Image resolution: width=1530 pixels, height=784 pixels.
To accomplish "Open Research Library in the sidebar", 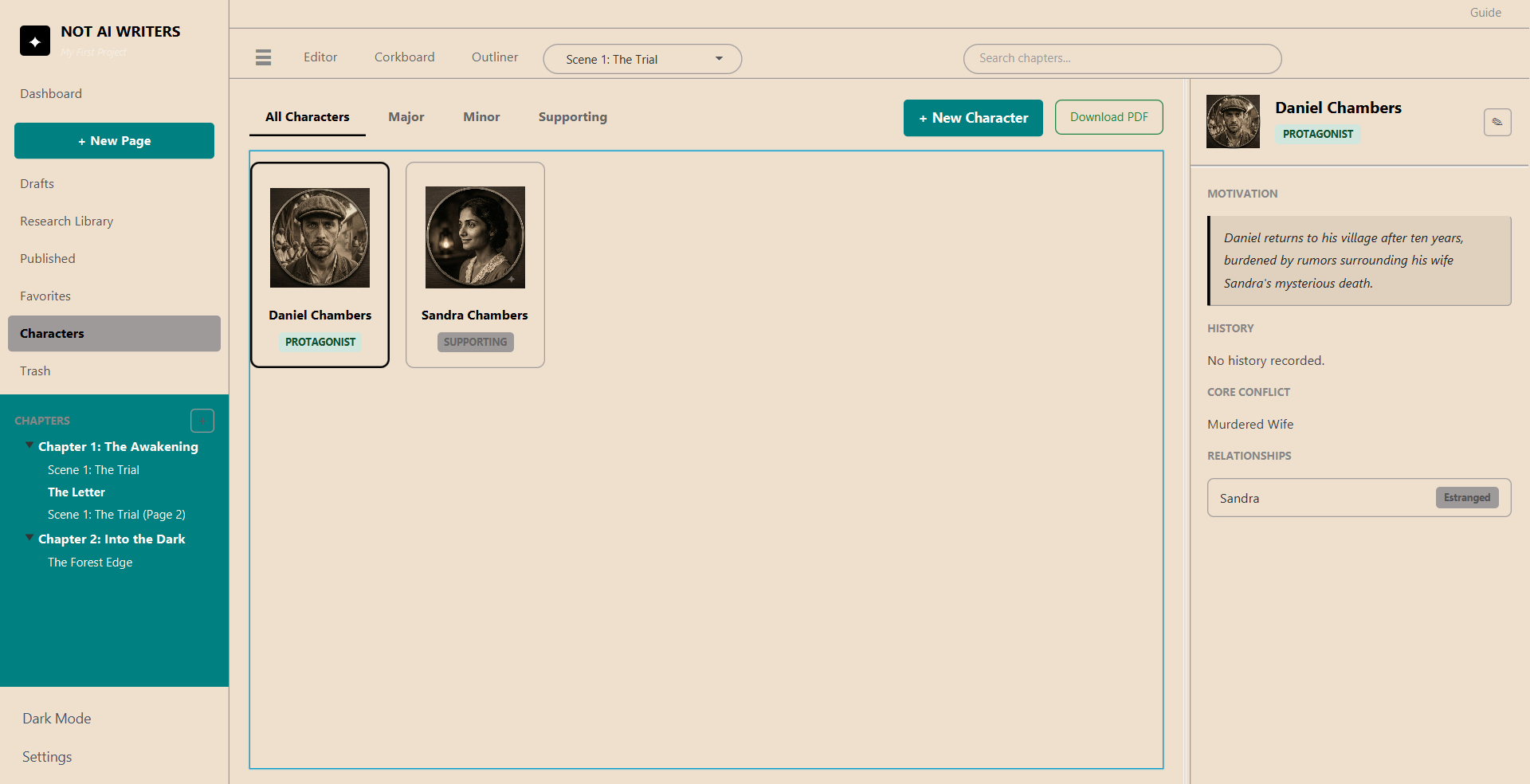I will pyautogui.click(x=67, y=221).
